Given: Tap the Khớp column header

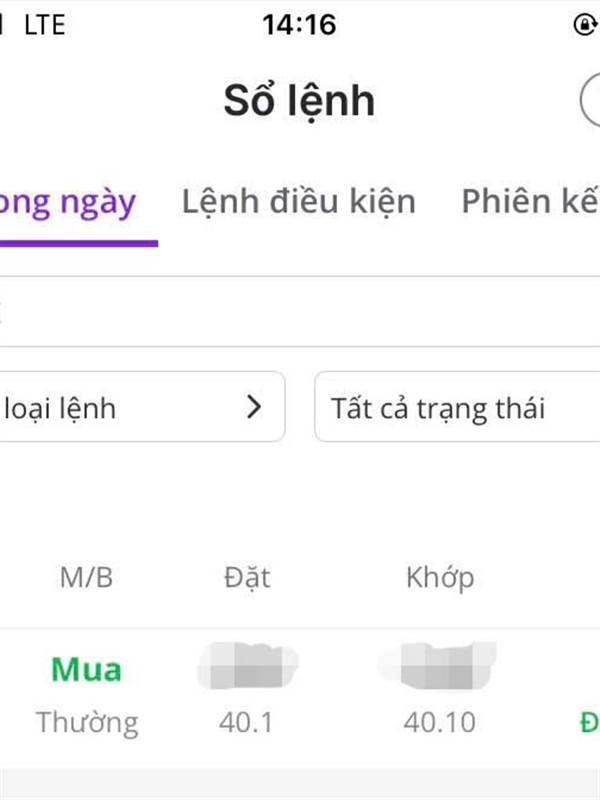Looking at the screenshot, I should [440, 577].
